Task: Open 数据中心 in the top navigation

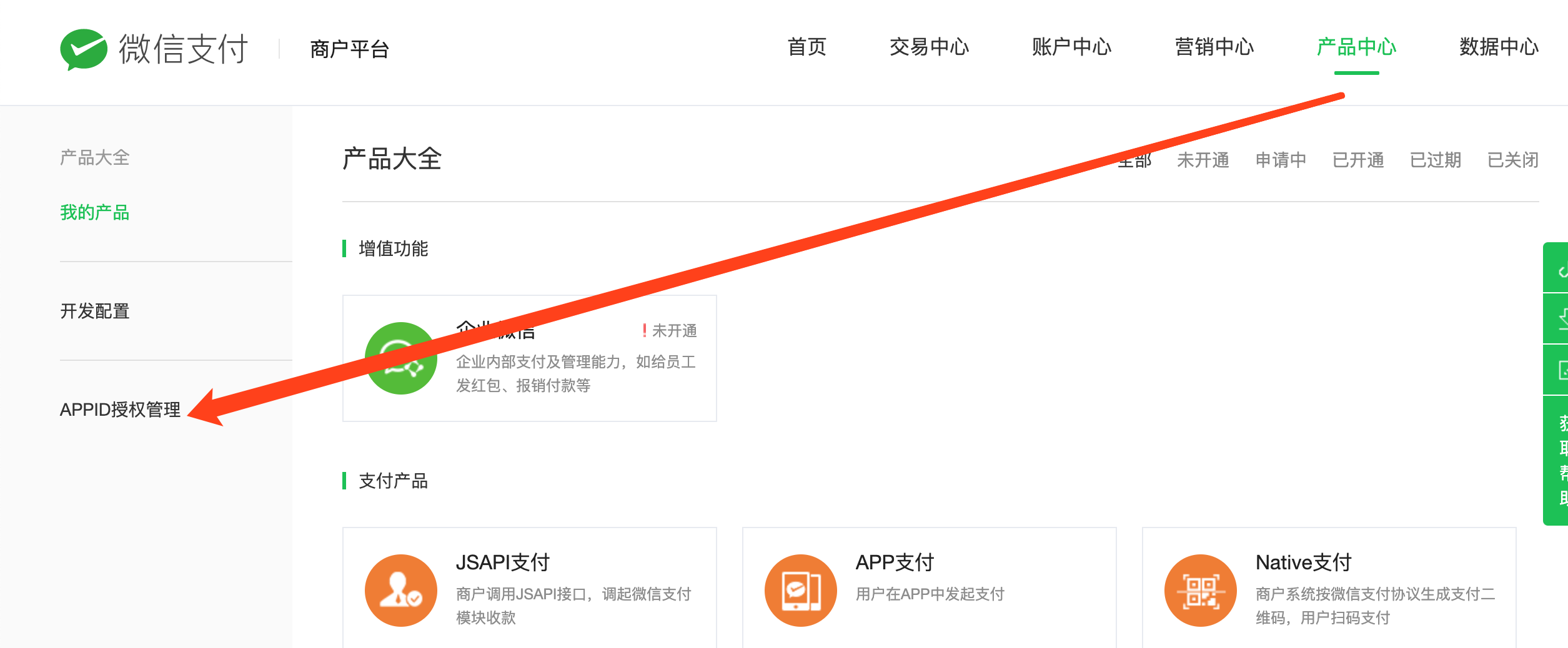Action: point(1499,47)
